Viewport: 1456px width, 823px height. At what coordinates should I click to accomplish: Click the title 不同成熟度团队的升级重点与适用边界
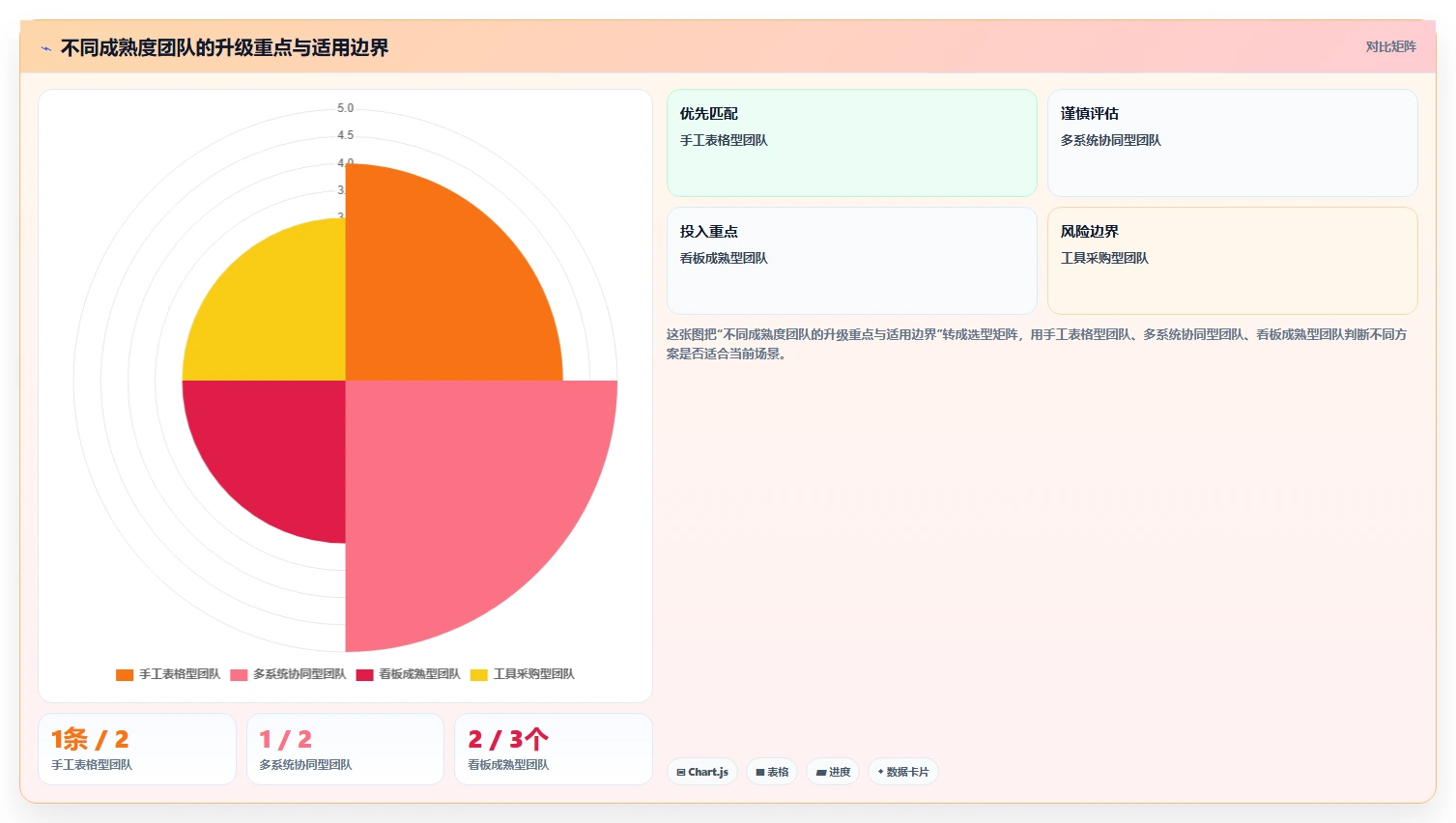click(224, 48)
